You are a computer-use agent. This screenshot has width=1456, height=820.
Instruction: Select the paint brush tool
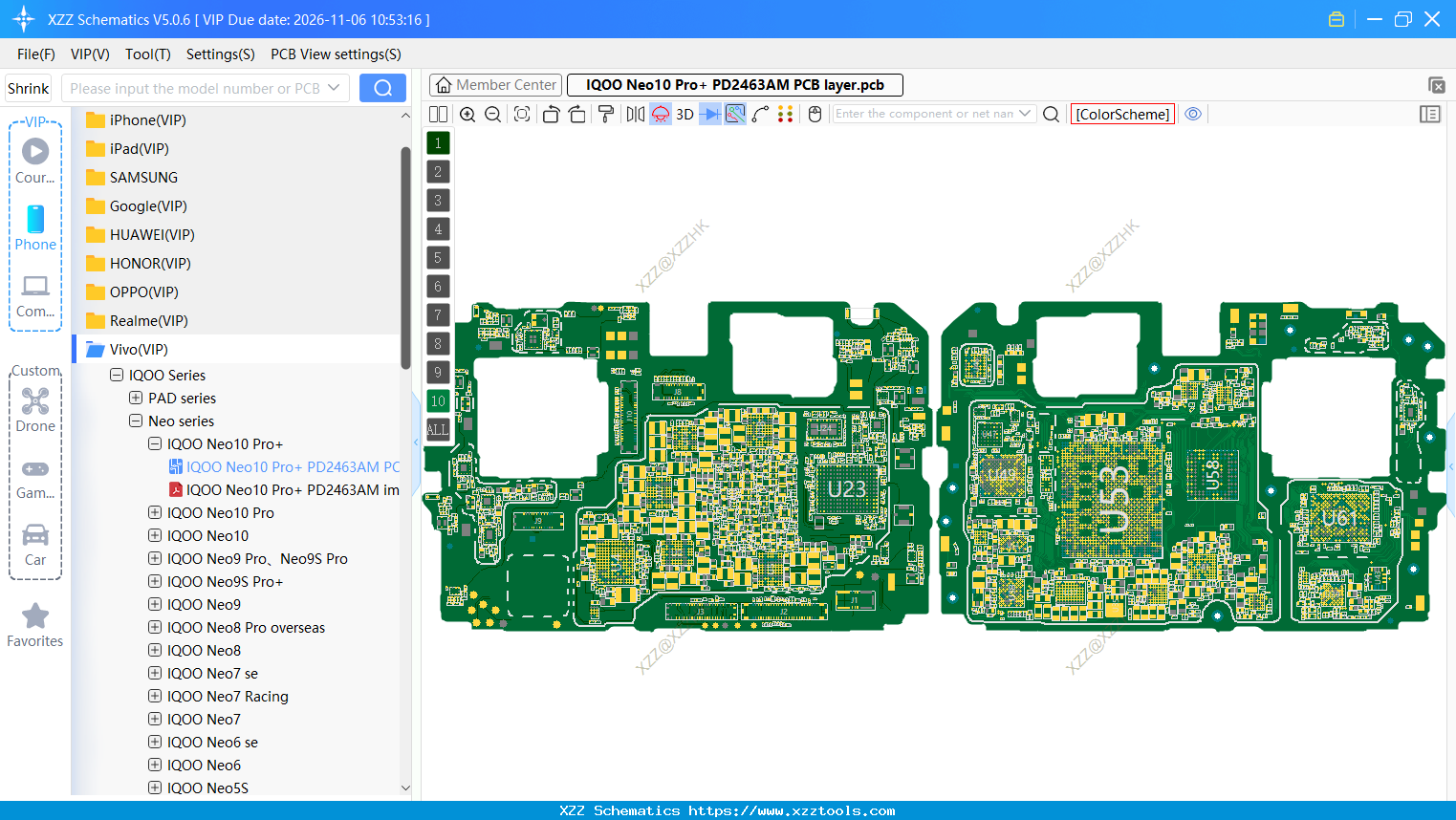coord(605,114)
